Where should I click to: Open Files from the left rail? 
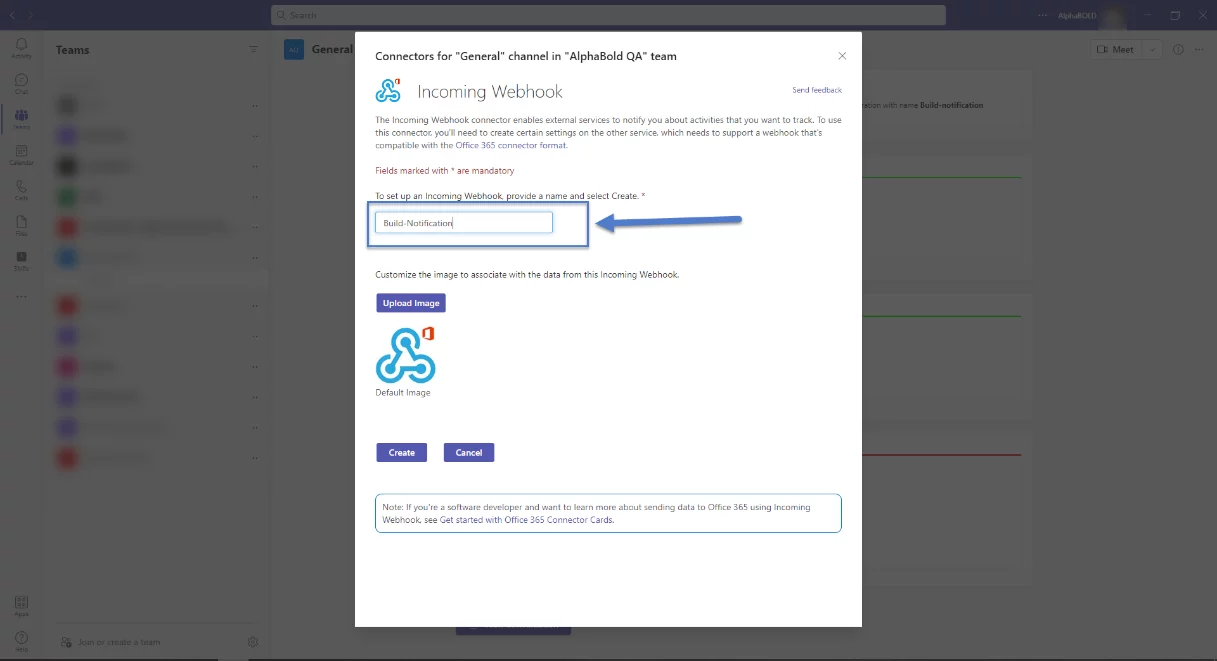pos(21,225)
